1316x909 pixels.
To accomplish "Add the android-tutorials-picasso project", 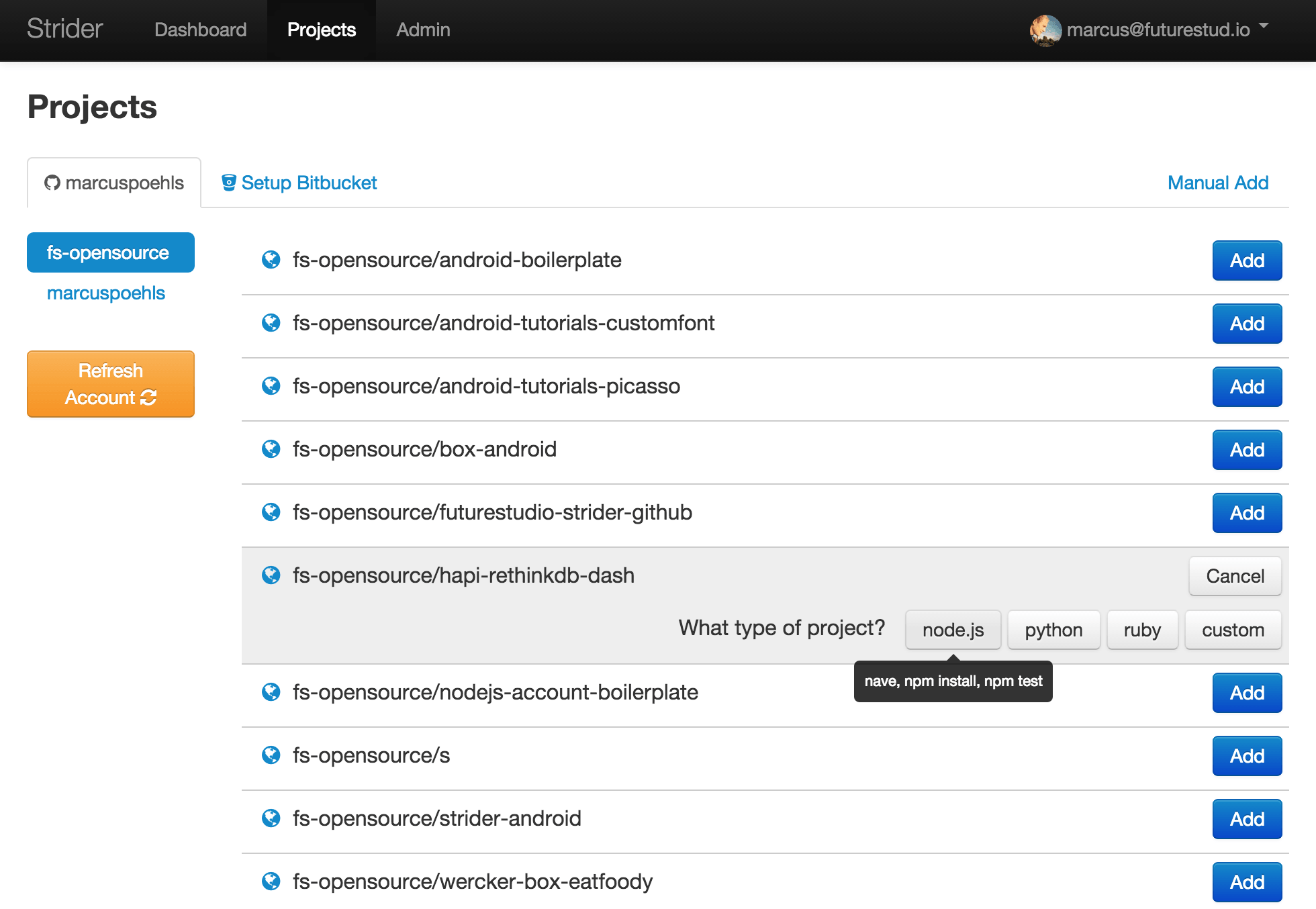I will click(1247, 387).
